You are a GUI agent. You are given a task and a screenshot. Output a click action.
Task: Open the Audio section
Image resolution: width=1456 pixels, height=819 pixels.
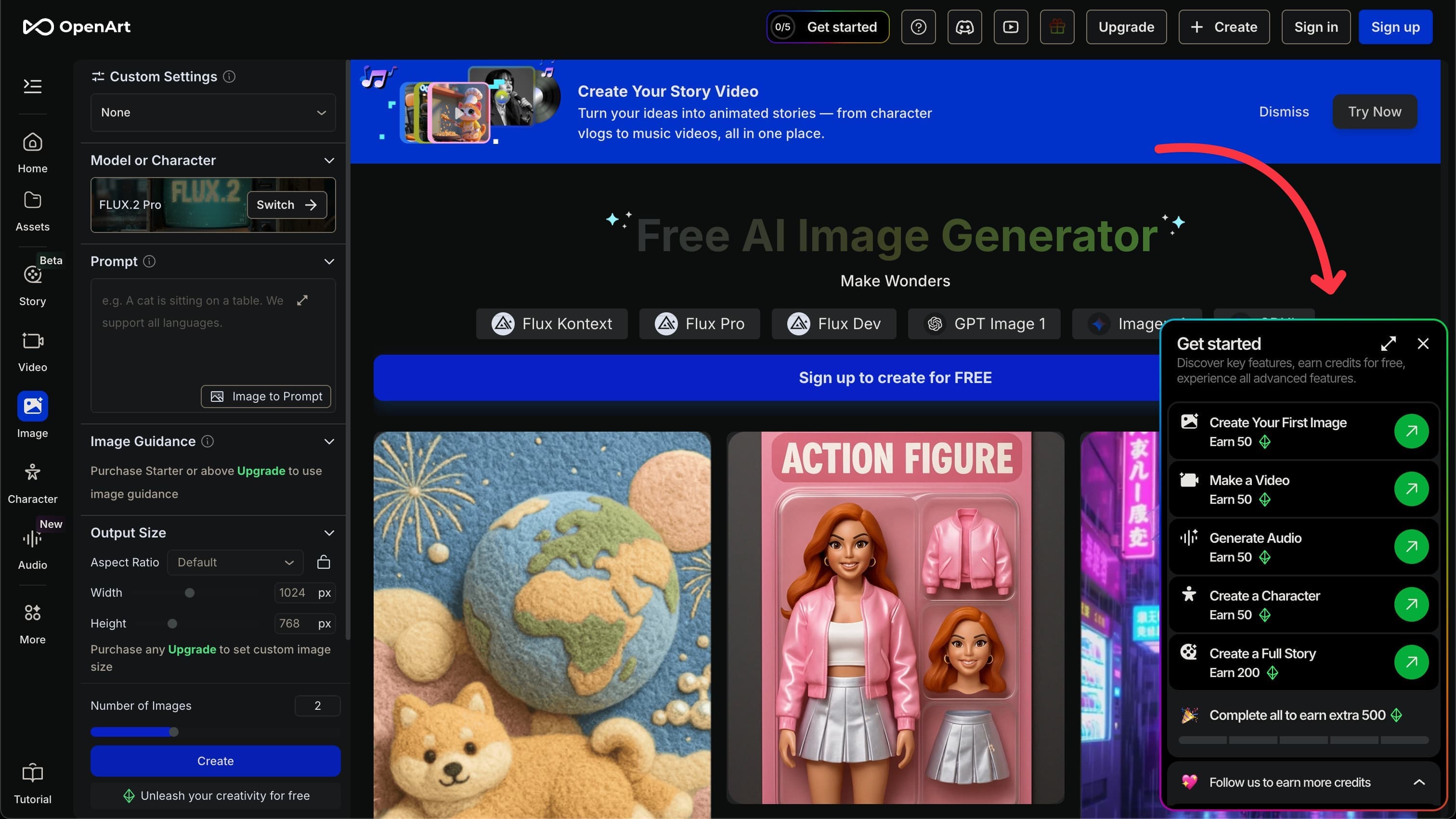[x=32, y=549]
